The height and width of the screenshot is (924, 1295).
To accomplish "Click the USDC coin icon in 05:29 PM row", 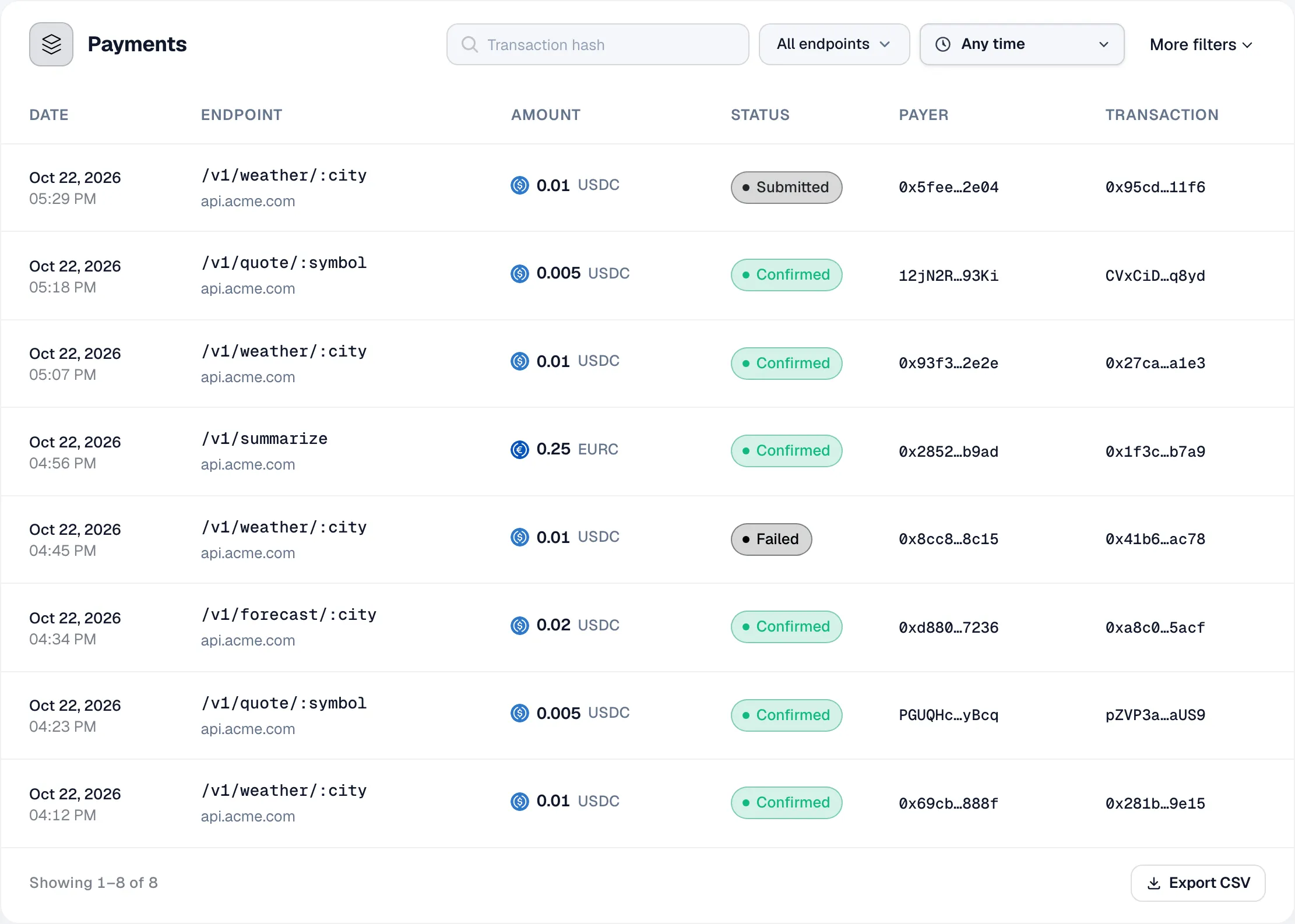I will point(519,185).
